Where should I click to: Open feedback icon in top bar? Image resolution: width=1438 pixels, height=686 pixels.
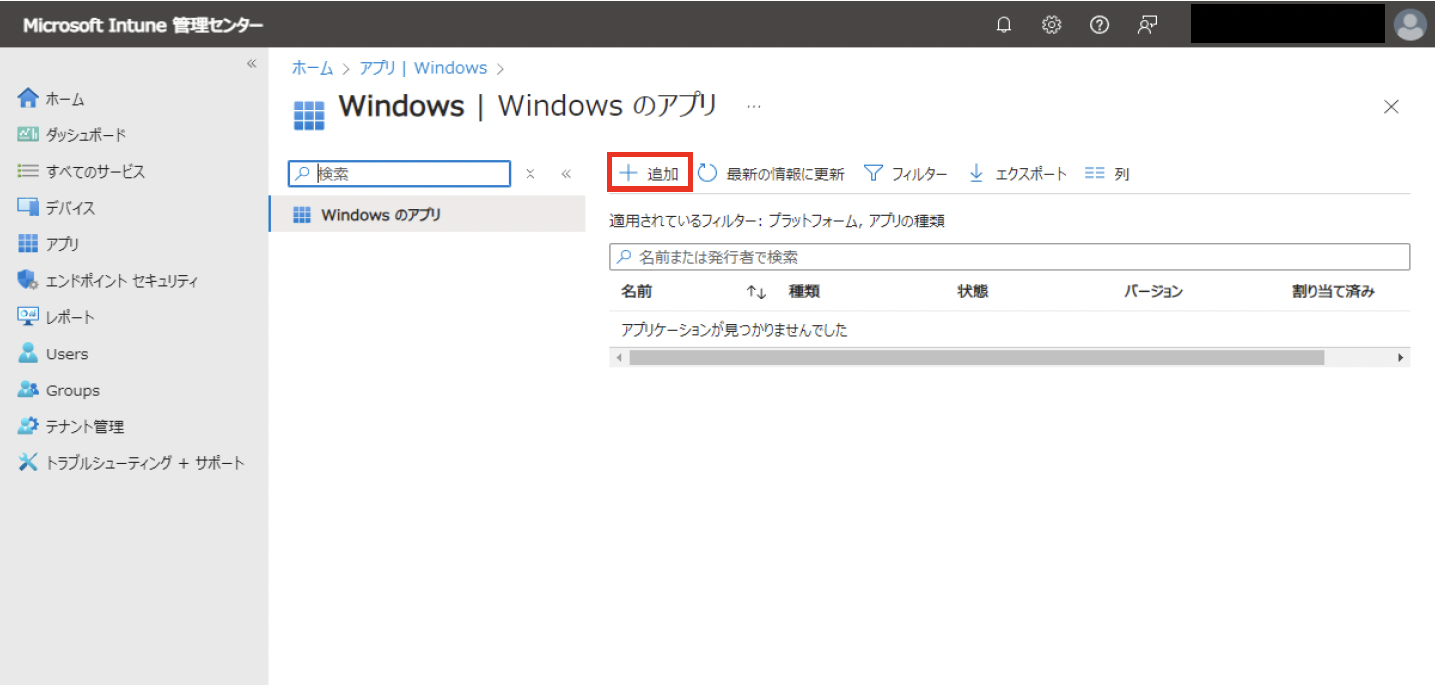(x=1148, y=26)
